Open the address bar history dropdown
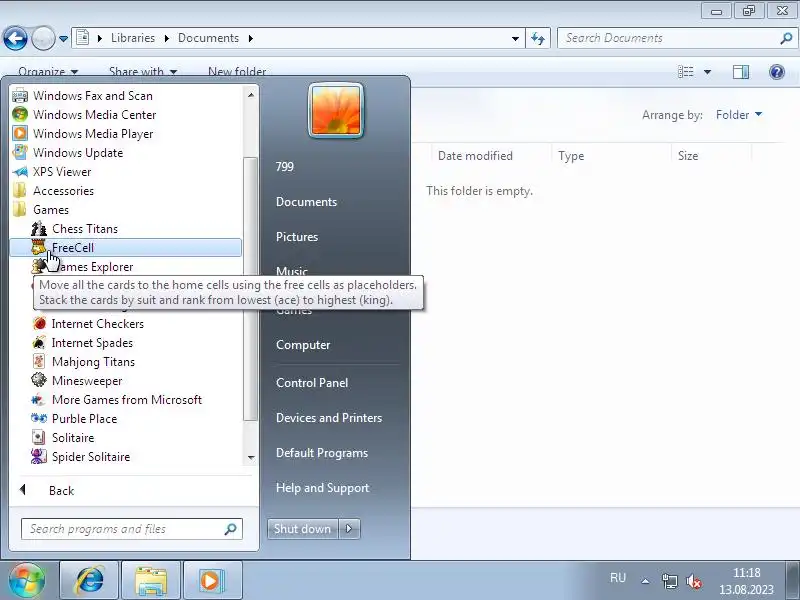This screenshot has height=600, width=800. click(x=515, y=38)
